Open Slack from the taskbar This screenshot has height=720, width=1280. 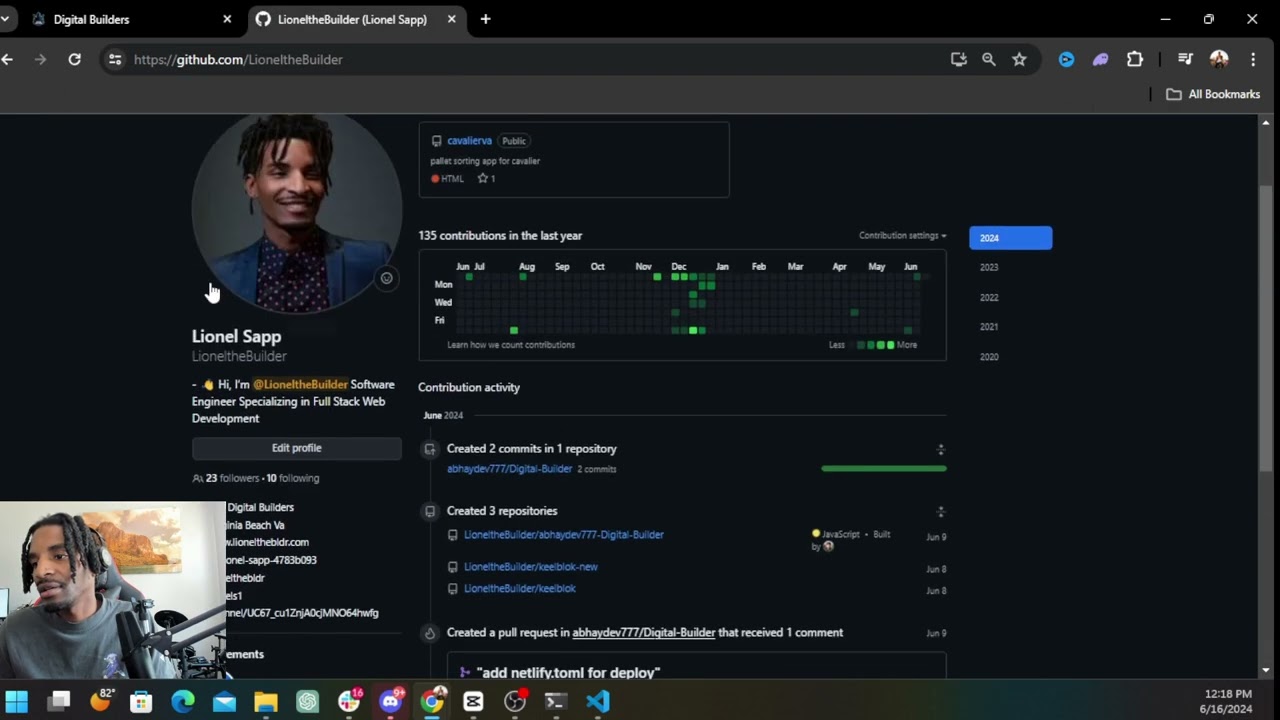click(349, 701)
